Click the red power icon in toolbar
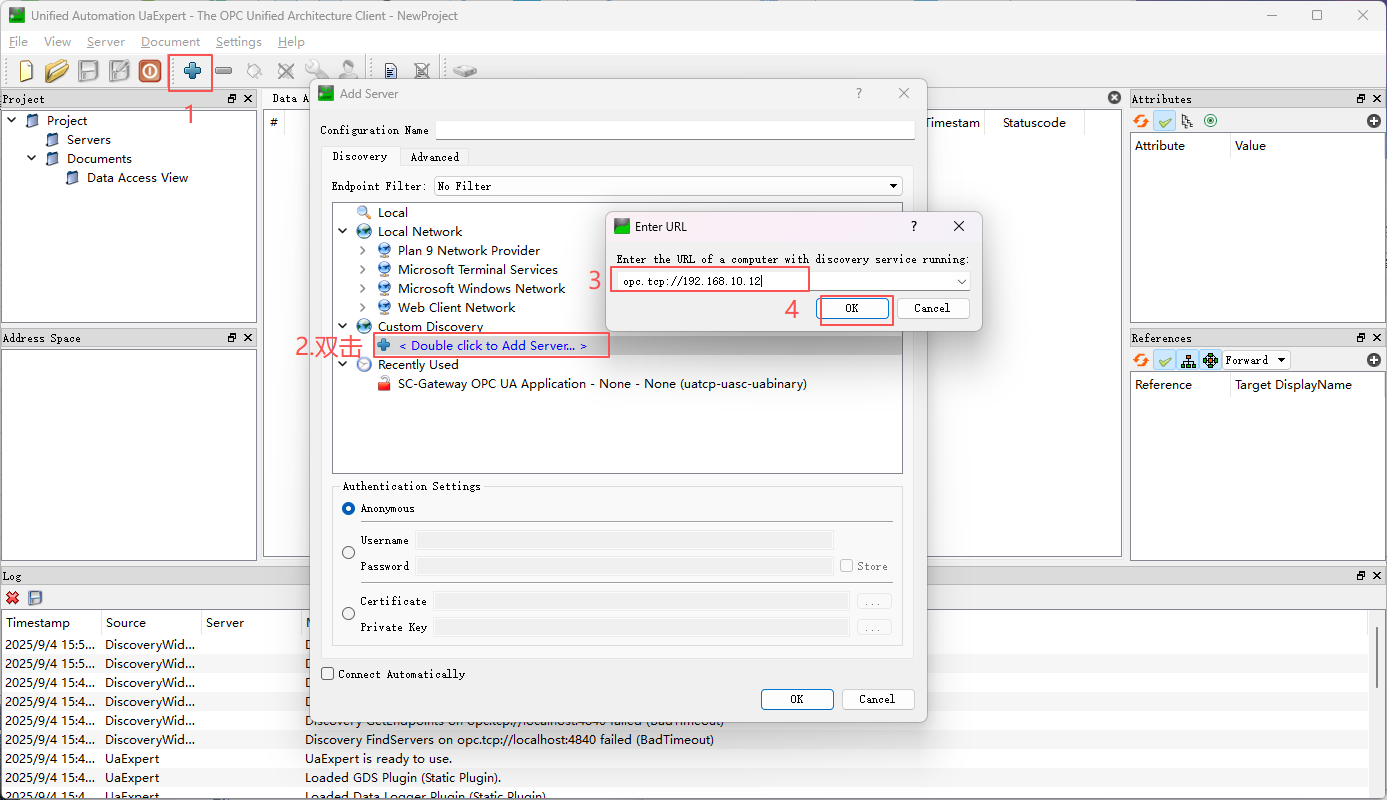 (150, 71)
